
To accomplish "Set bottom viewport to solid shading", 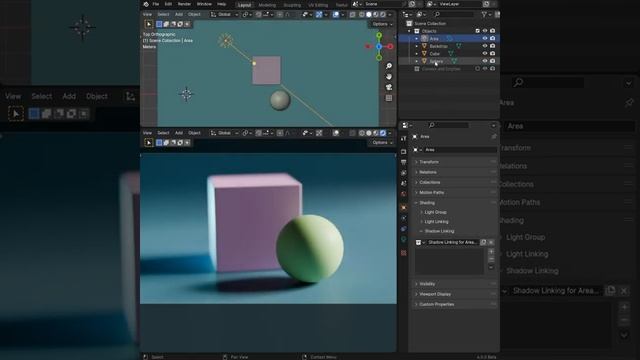I will coord(369,133).
